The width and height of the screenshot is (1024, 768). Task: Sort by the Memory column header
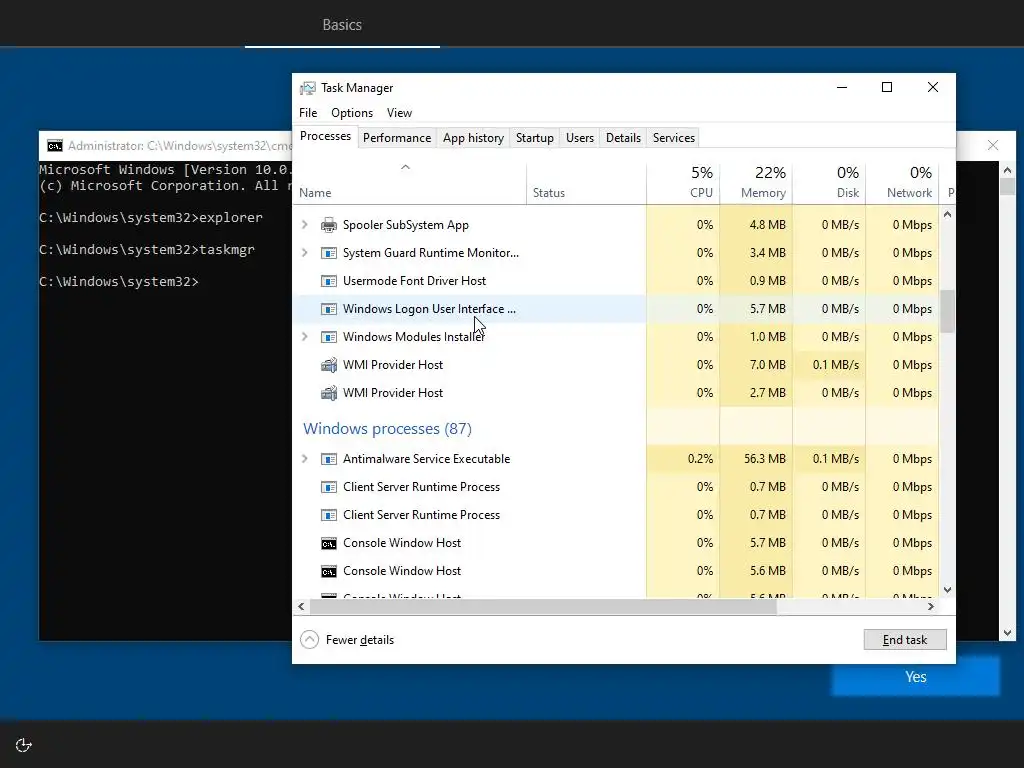click(x=756, y=182)
